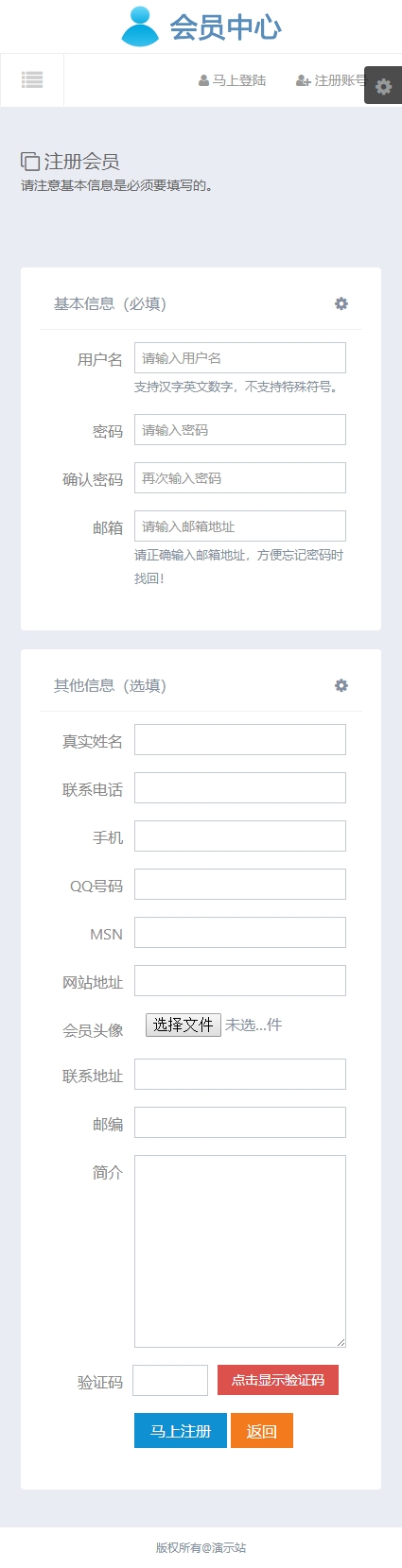Open the 注册账号 register link

[331, 80]
